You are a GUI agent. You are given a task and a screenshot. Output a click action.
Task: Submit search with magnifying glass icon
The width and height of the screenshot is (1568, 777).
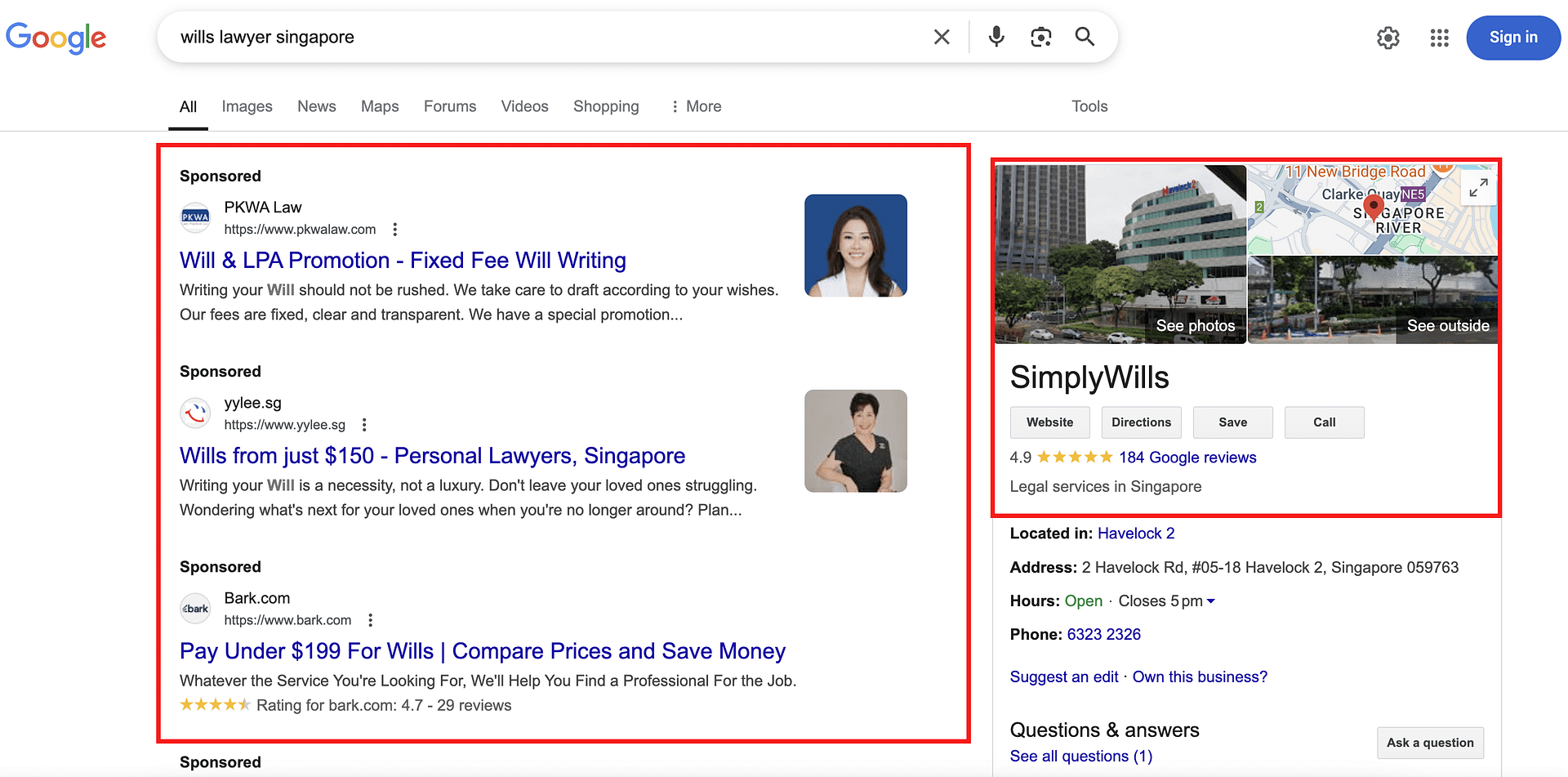point(1085,37)
